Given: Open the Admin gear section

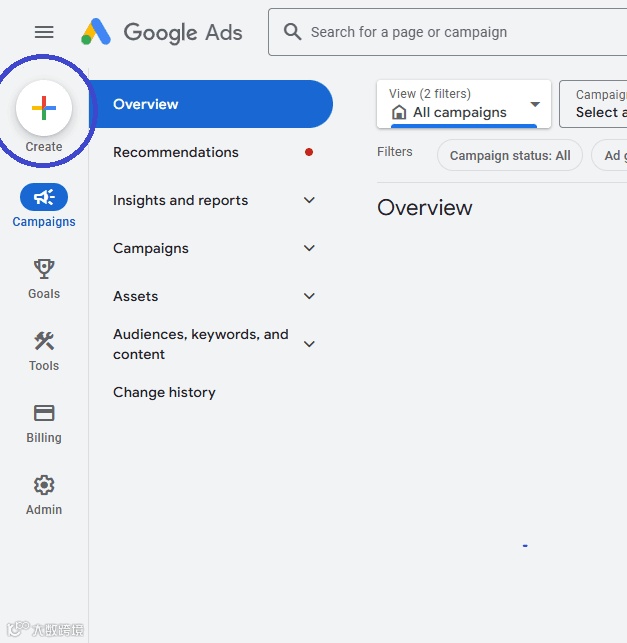Looking at the screenshot, I should 44,495.
